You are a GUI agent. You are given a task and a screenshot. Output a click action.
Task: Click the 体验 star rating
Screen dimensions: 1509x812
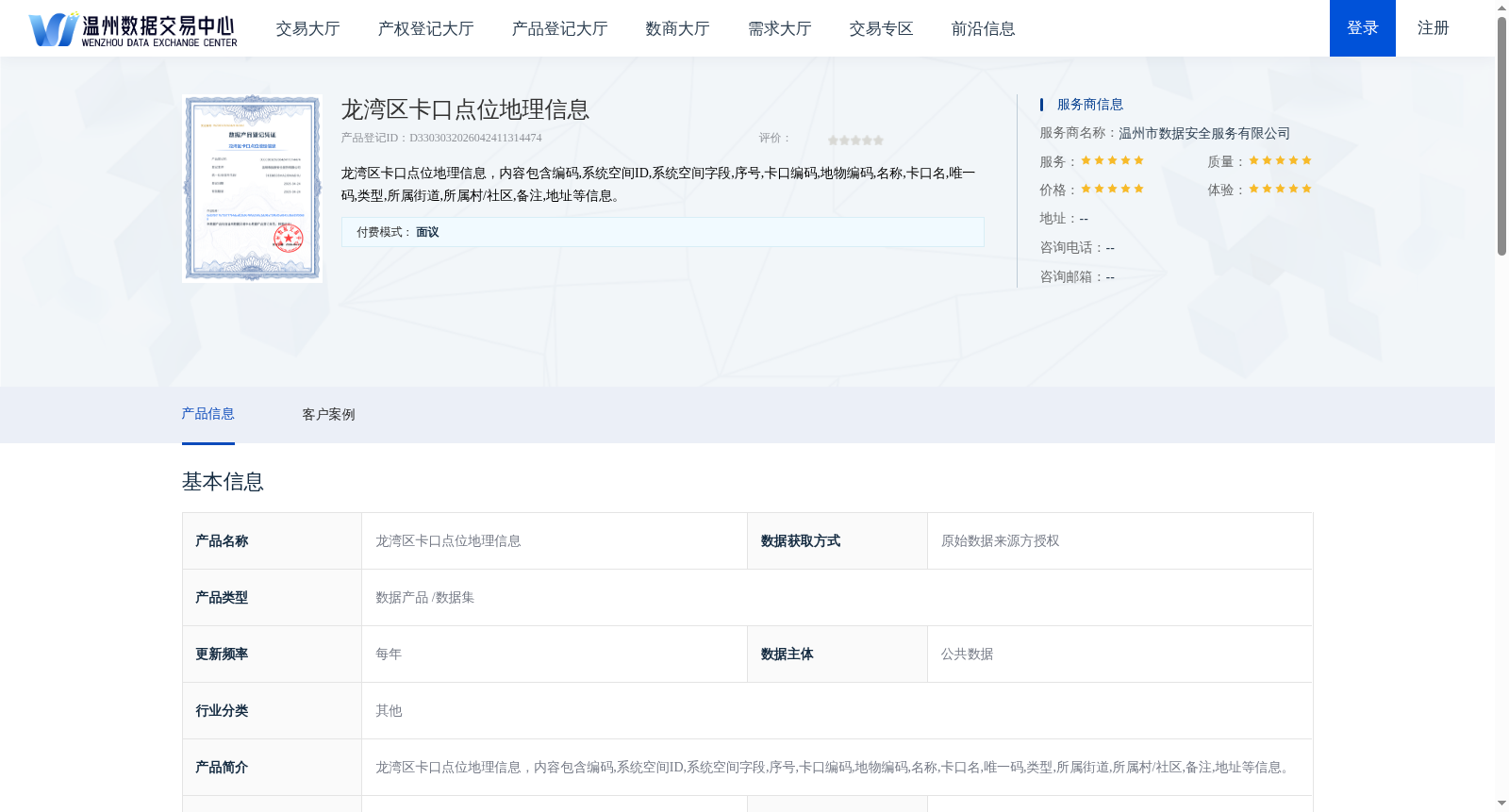1280,189
